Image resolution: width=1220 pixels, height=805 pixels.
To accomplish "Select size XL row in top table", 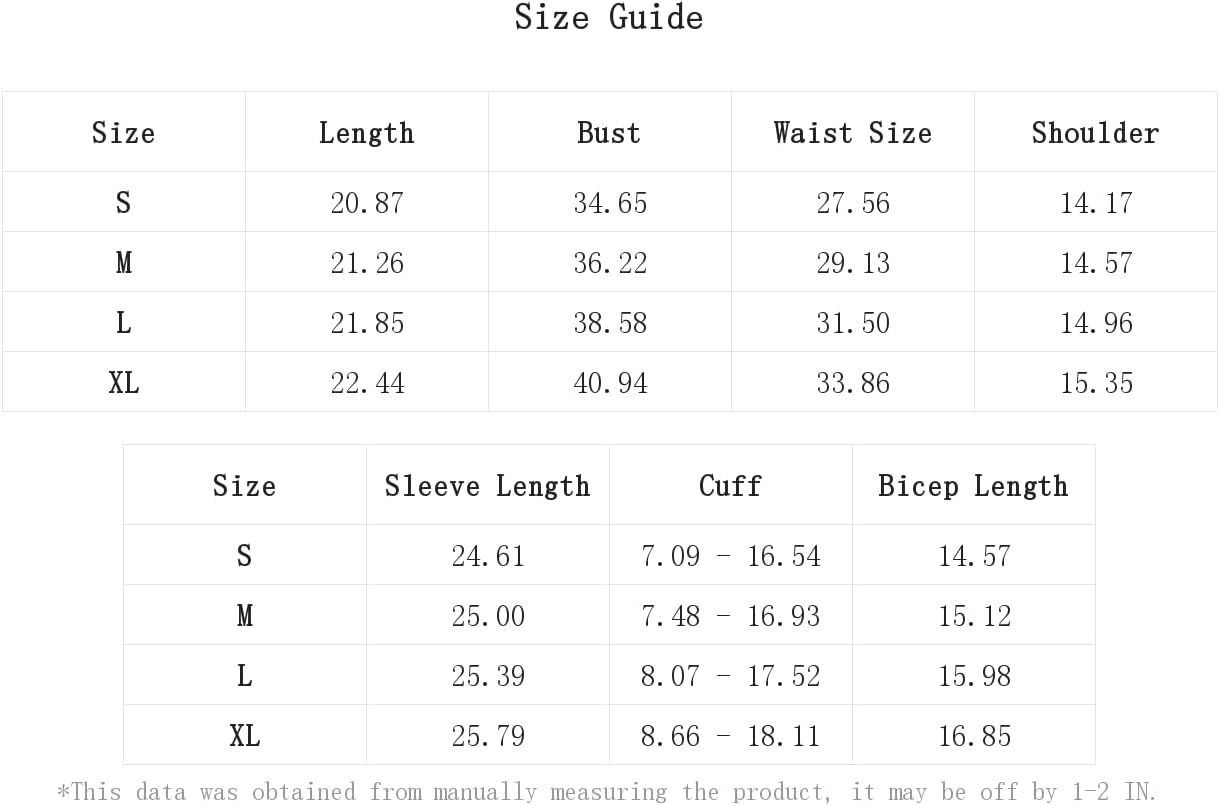I will (x=609, y=382).
